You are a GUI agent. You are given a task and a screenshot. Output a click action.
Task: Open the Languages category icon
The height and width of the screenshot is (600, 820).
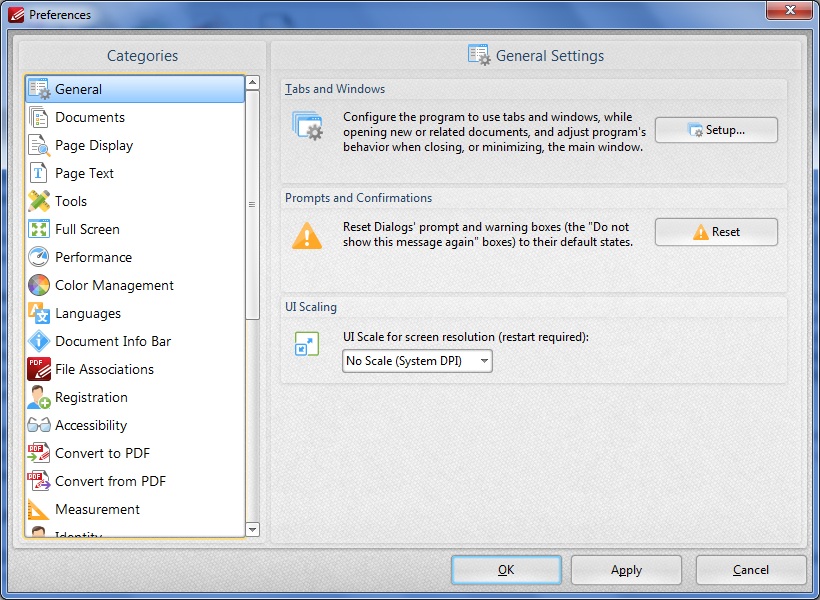(37, 313)
